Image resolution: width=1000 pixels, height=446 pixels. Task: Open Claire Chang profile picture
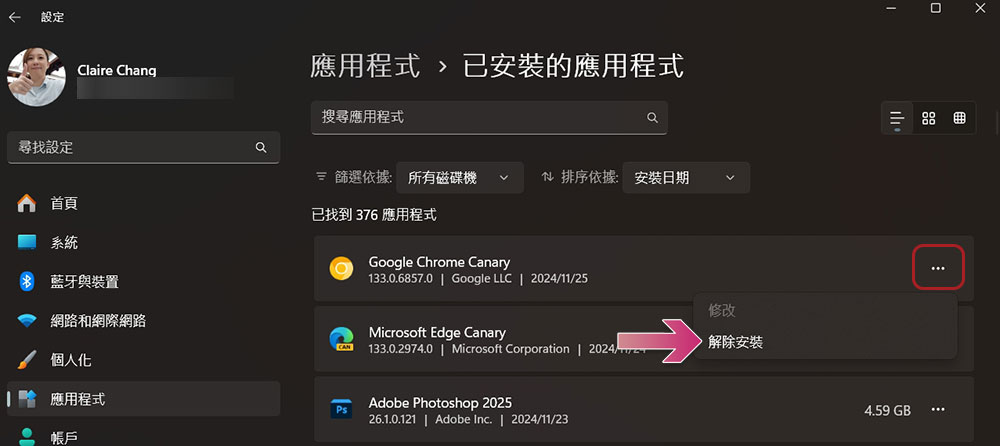pos(36,77)
